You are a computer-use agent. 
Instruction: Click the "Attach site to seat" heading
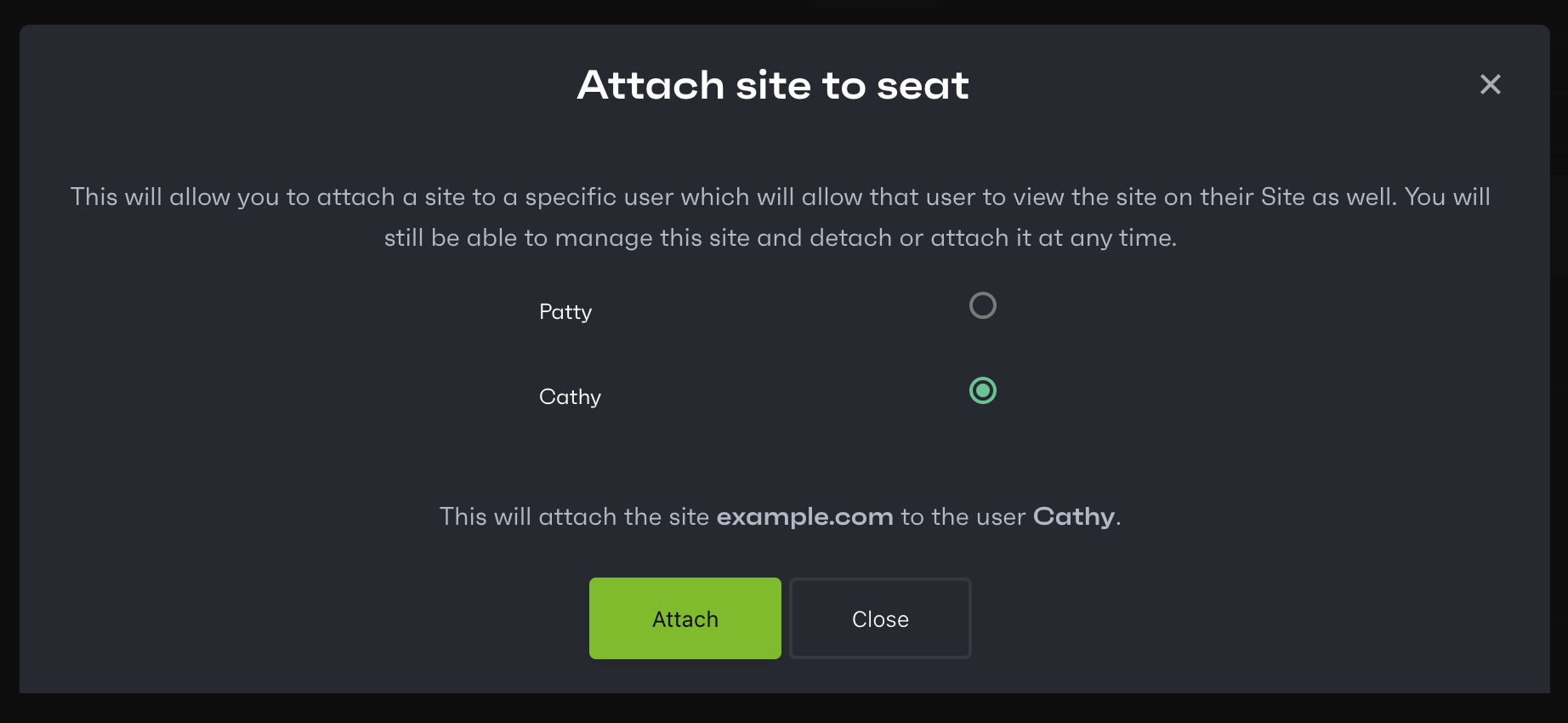(773, 86)
